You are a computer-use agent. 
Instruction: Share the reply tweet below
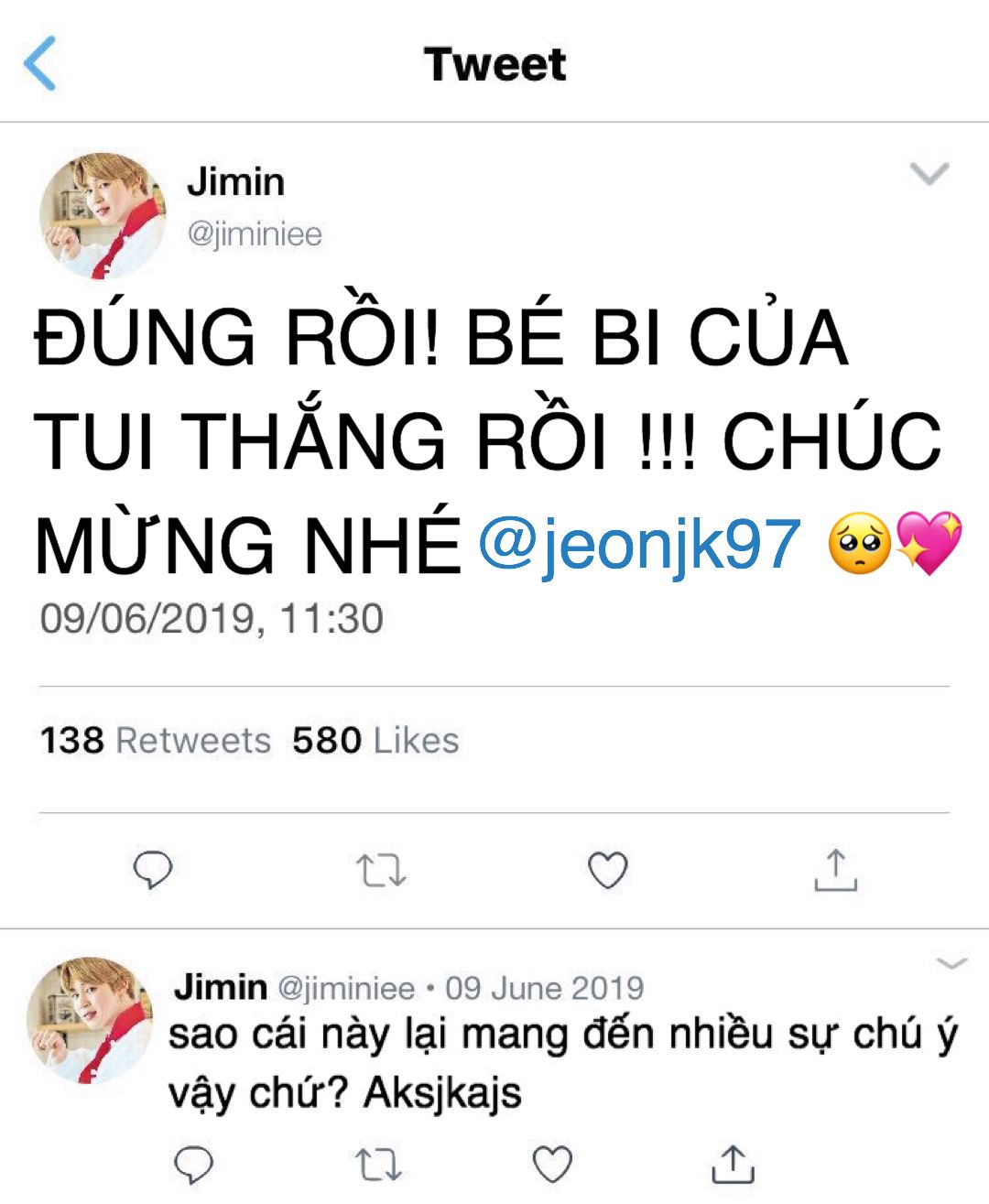734,1164
